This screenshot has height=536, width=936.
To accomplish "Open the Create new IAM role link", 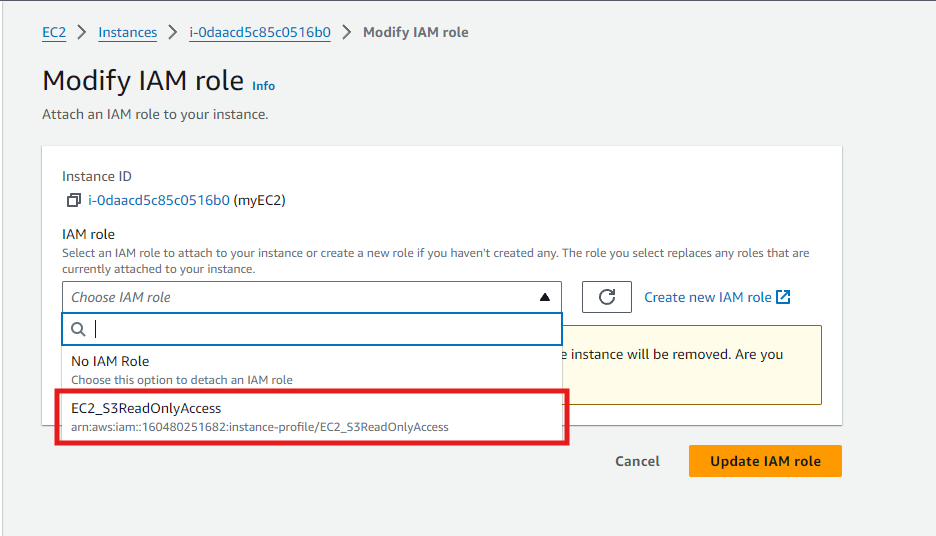I will (708, 297).
